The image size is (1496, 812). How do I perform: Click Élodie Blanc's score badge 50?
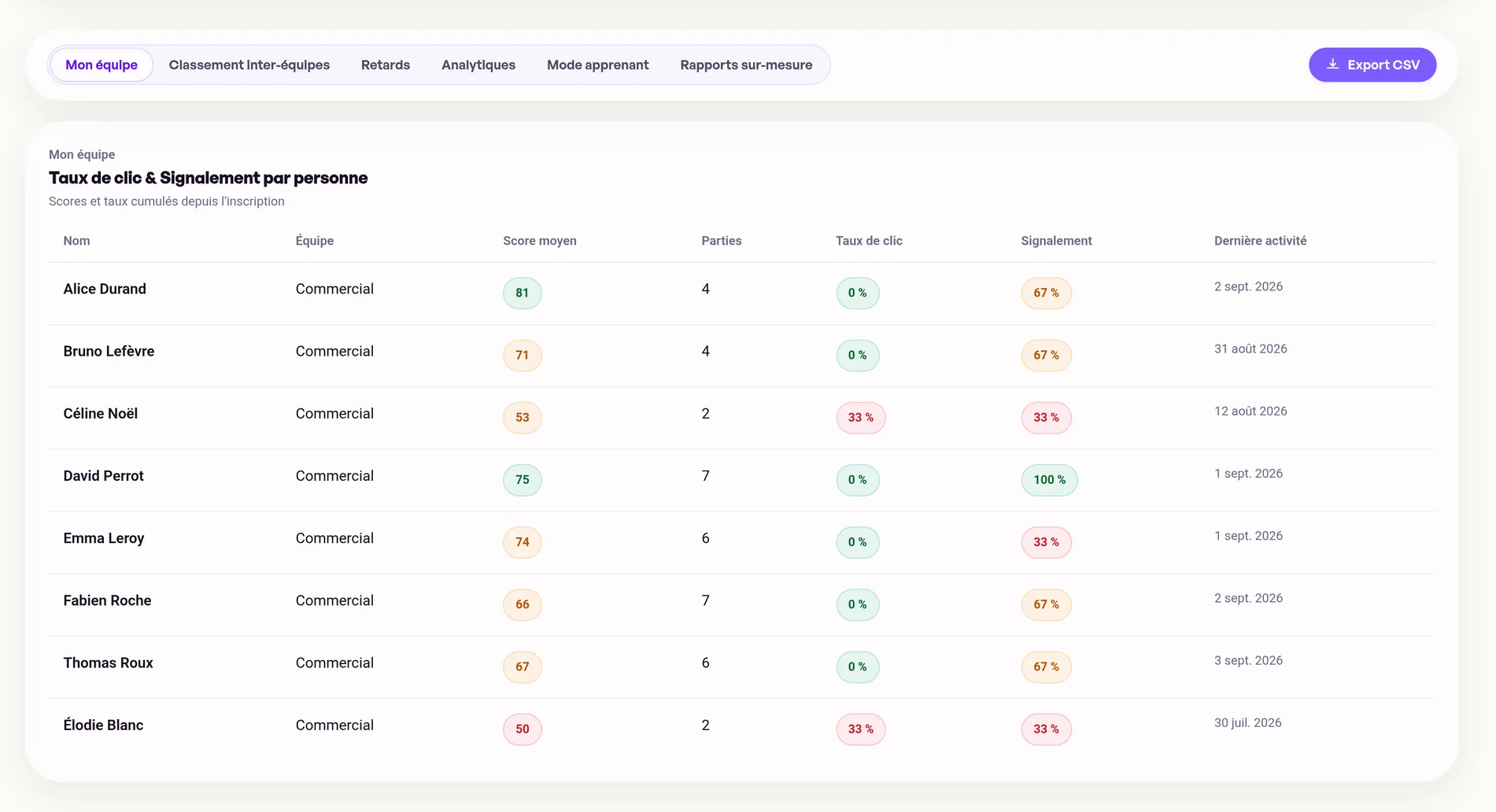(x=523, y=729)
